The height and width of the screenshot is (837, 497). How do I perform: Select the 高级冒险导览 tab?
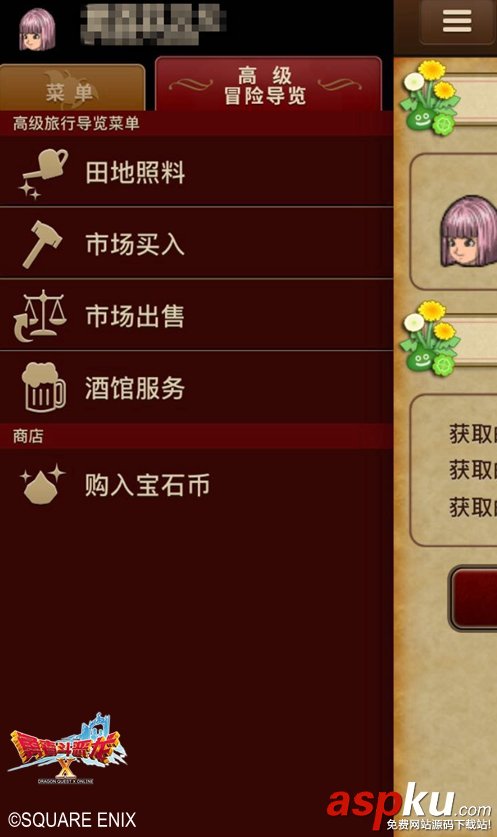click(x=269, y=84)
